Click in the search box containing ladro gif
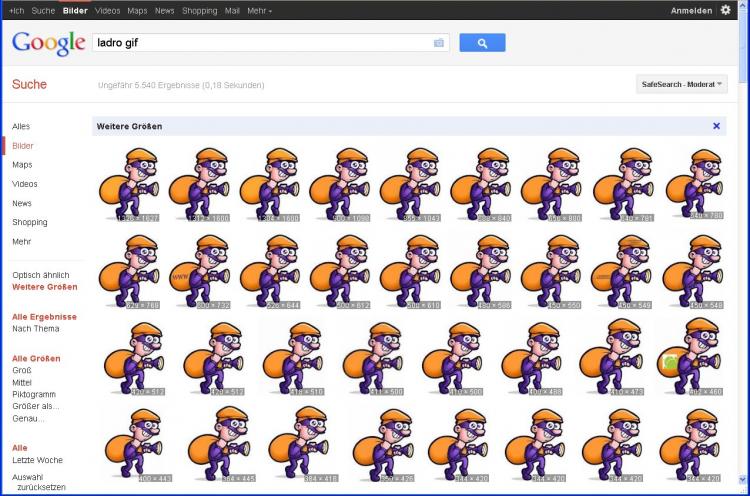This screenshot has height=496, width=750. point(260,43)
